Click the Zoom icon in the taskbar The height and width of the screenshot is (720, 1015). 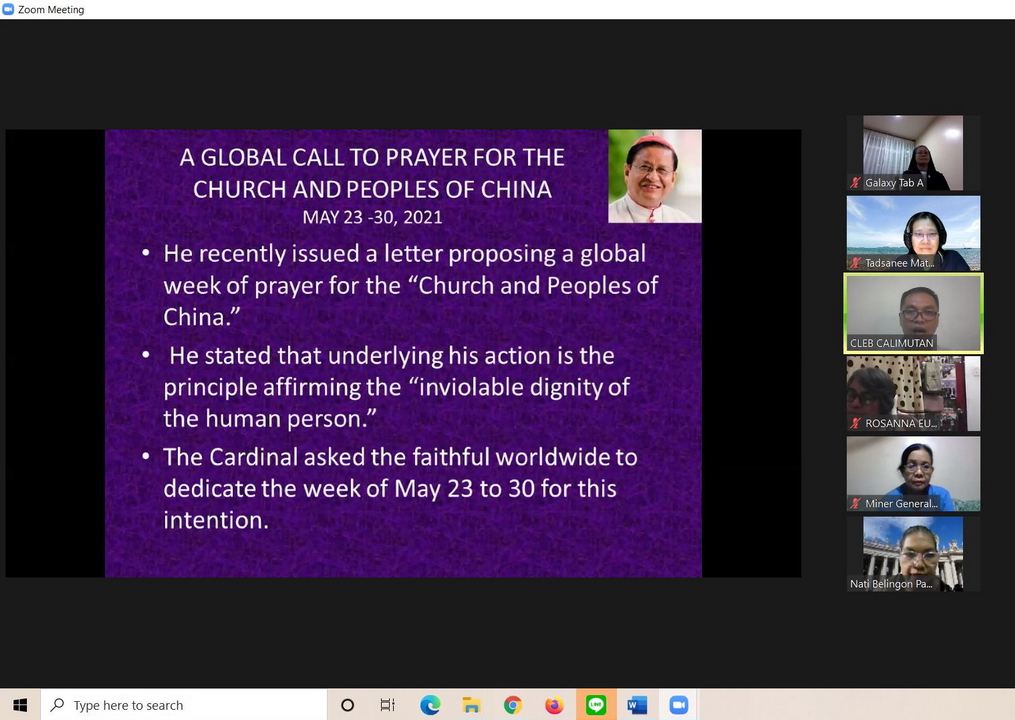tap(679, 705)
